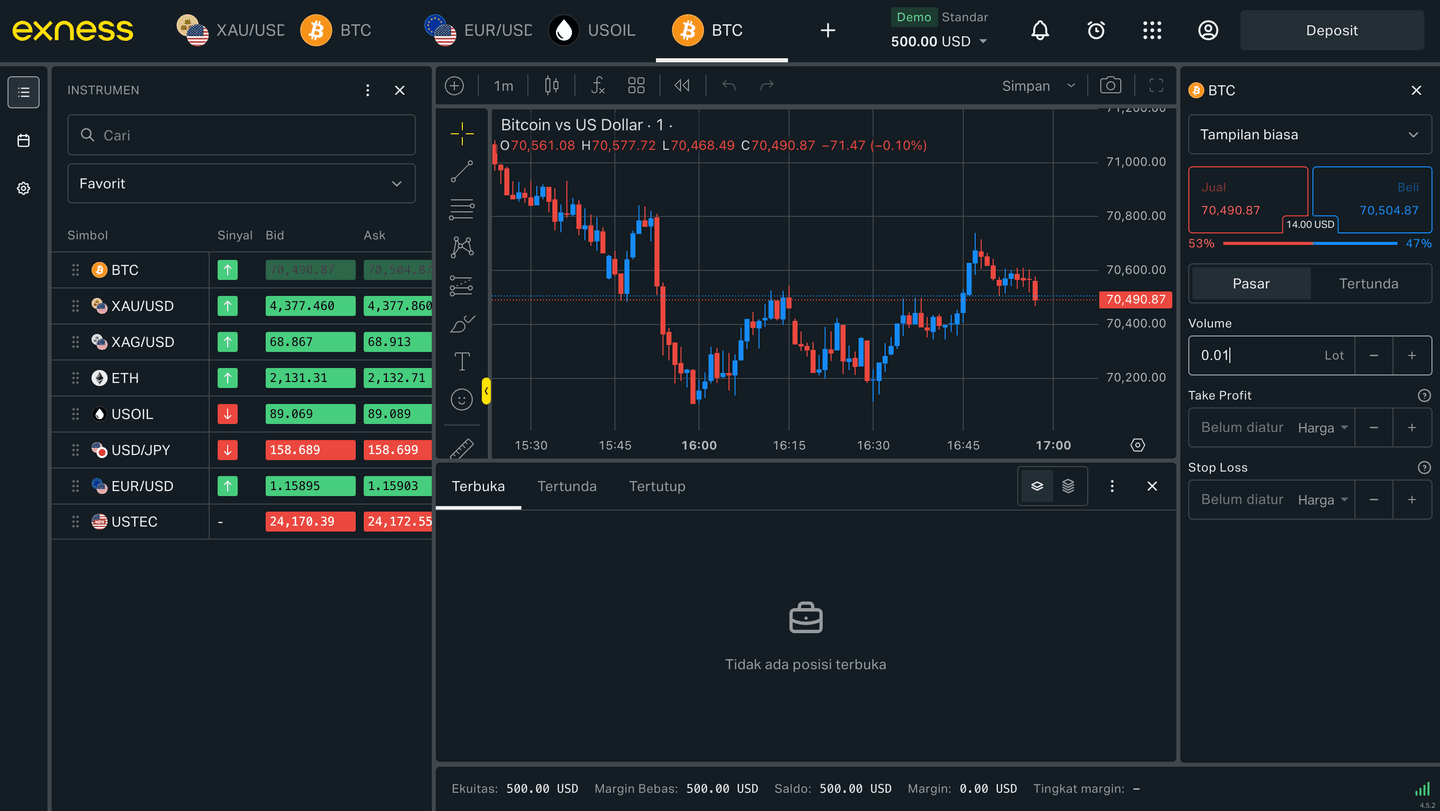
Task: Open the notifications bell
Action: [1040, 31]
